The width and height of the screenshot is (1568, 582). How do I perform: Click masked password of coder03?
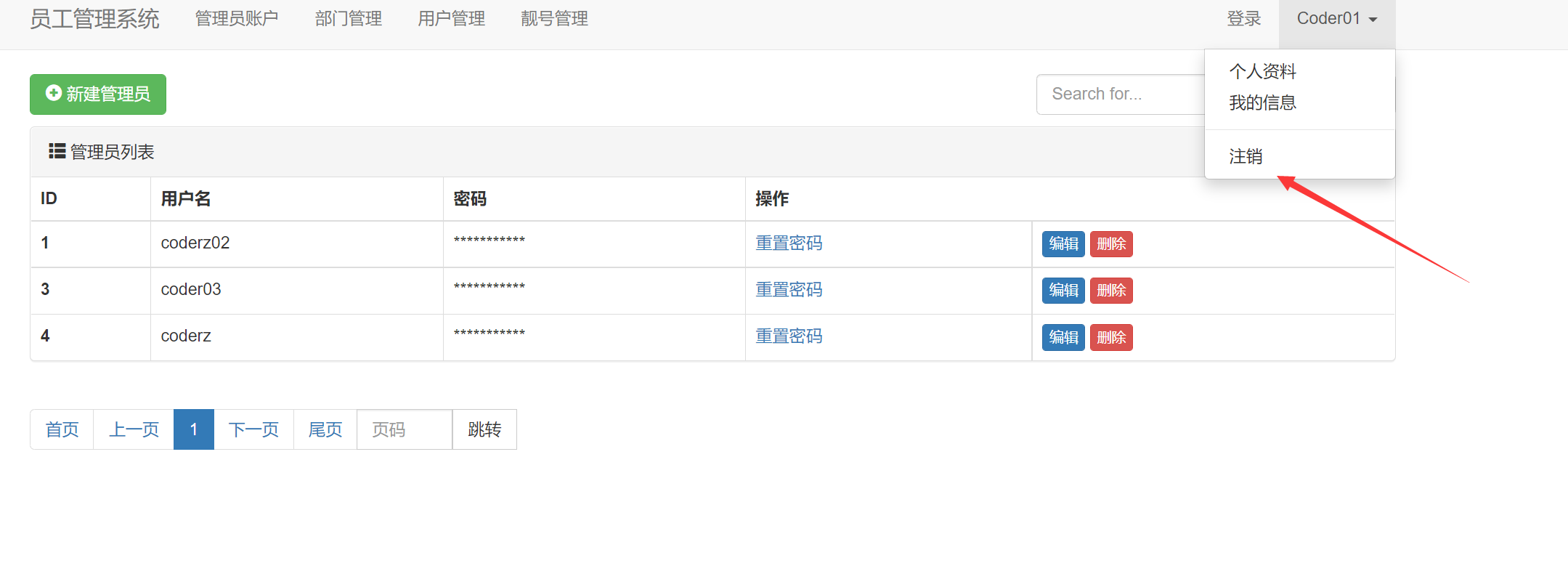(490, 287)
